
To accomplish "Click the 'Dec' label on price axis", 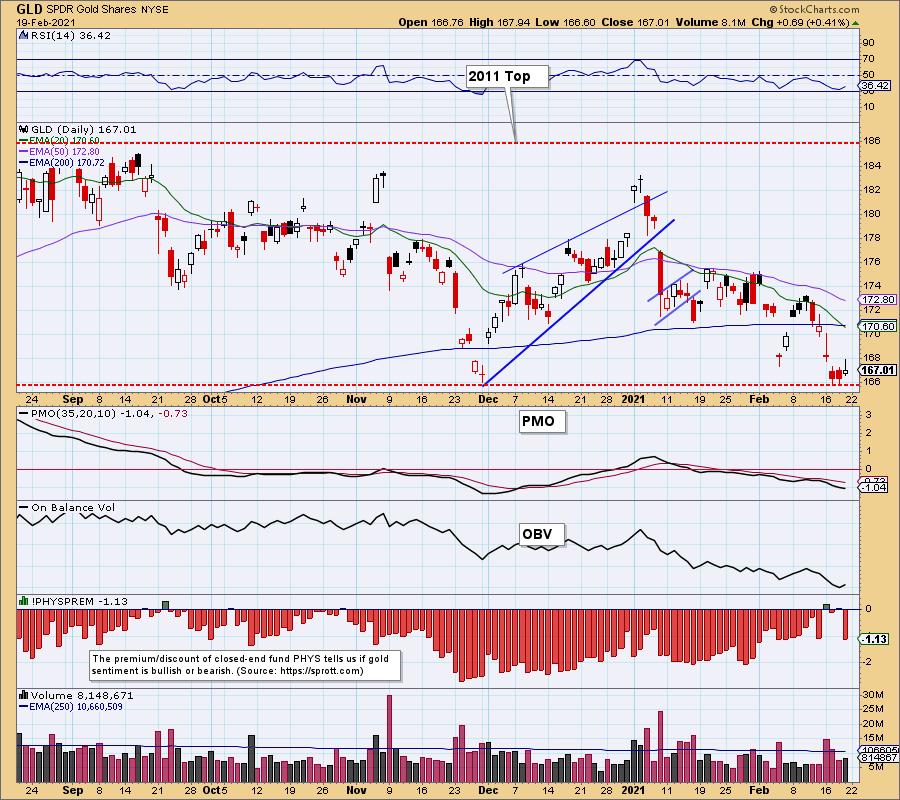I will (488, 399).
